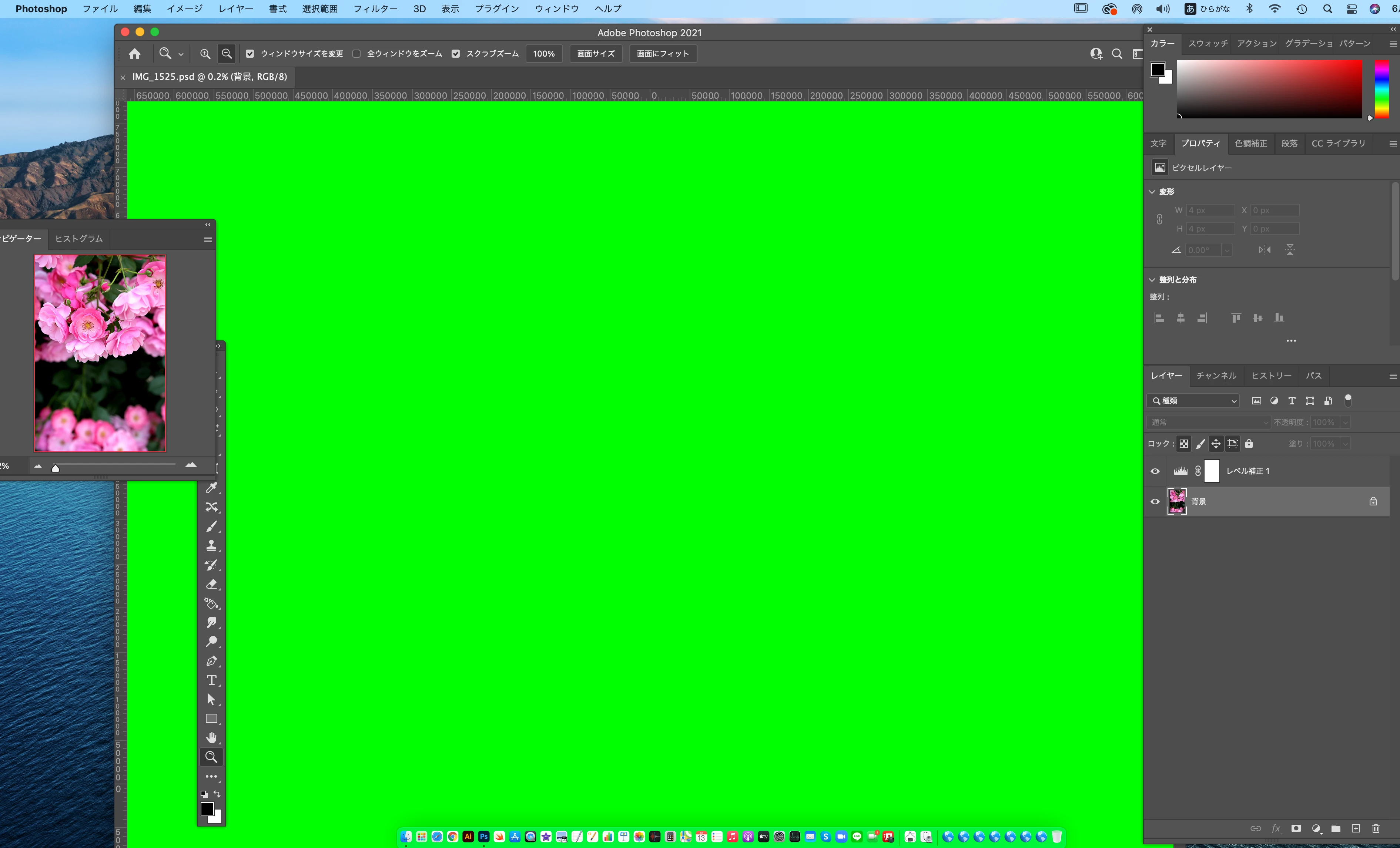The width and height of the screenshot is (1400, 848).
Task: Click the zoom-in magnifier in options bar
Action: pos(205,53)
